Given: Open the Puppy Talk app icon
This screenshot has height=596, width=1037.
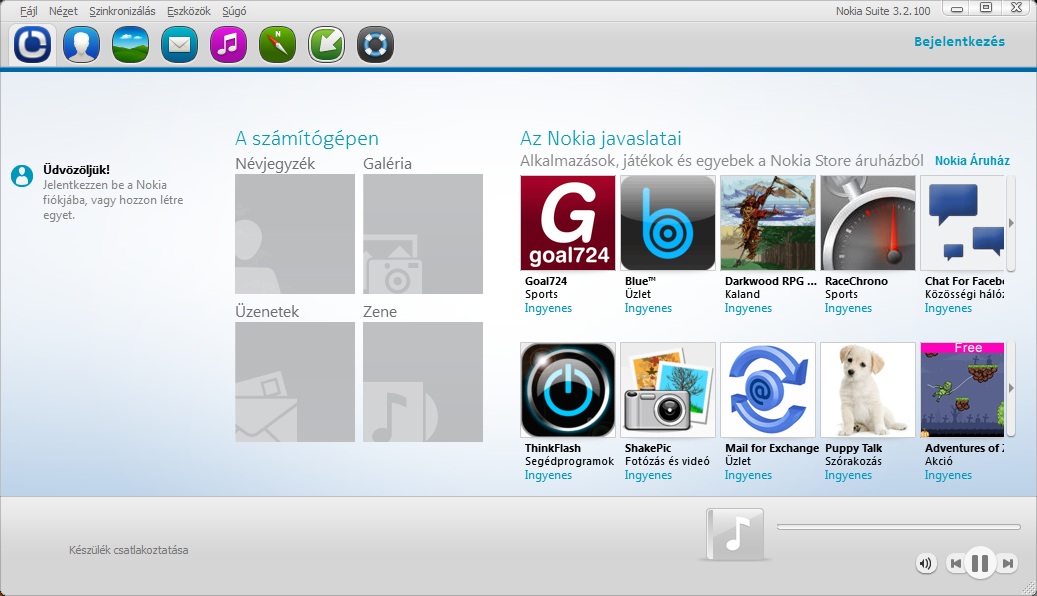Looking at the screenshot, I should 868,390.
